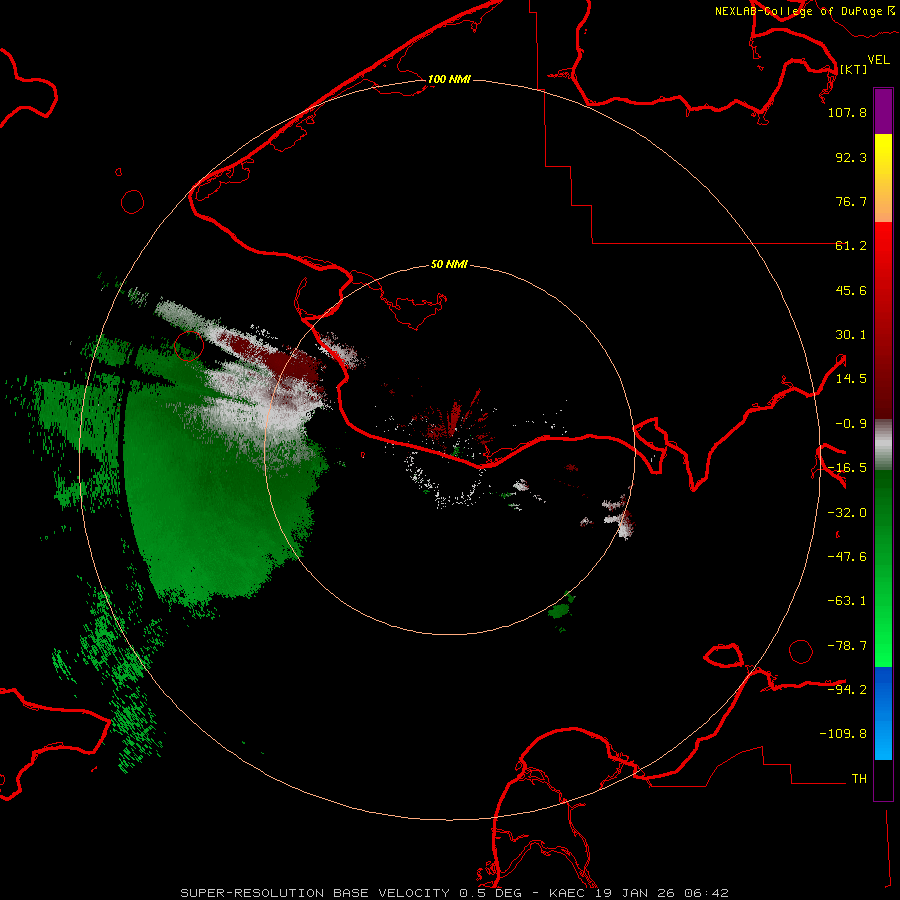The width and height of the screenshot is (900, 900).
Task: Pick the blue segment of the velocity scale
Action: [883, 713]
